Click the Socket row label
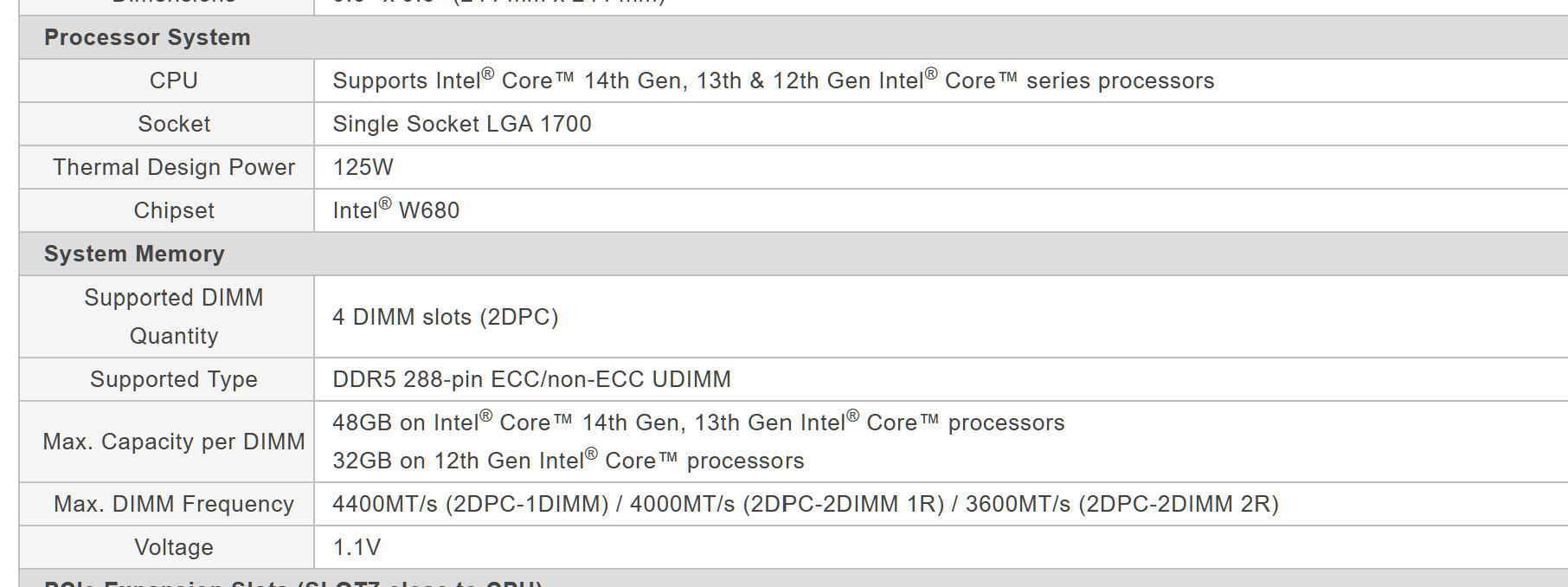The height and width of the screenshot is (587, 1568). [173, 125]
